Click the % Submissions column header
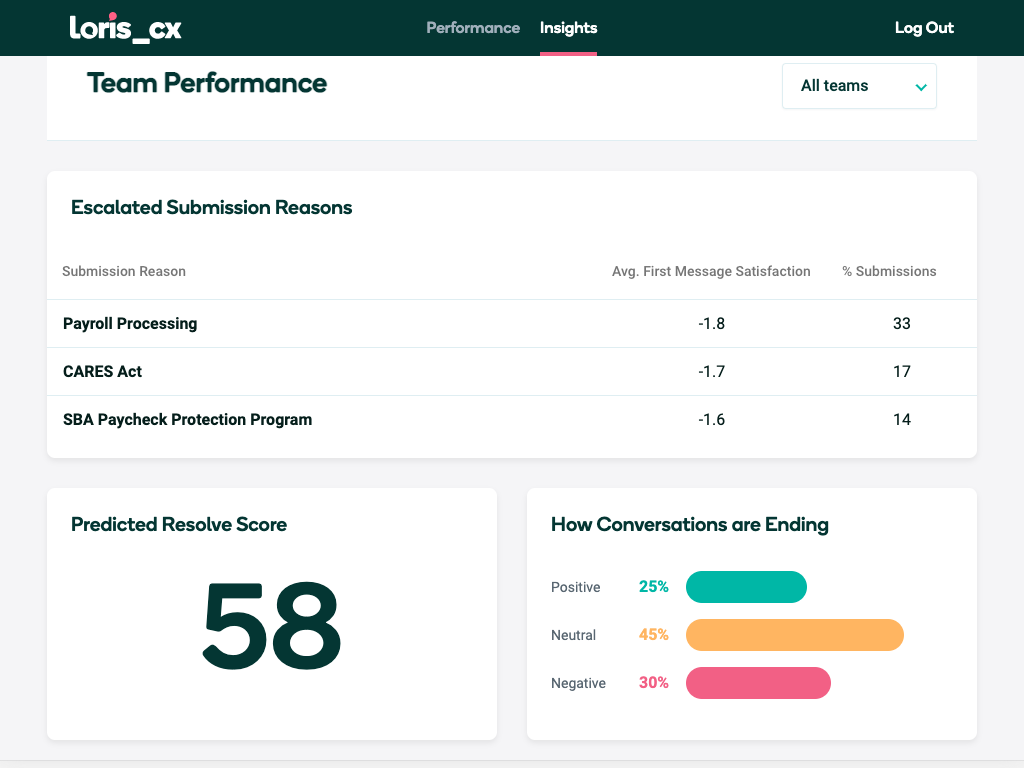This screenshot has height=768, width=1024. click(x=889, y=271)
